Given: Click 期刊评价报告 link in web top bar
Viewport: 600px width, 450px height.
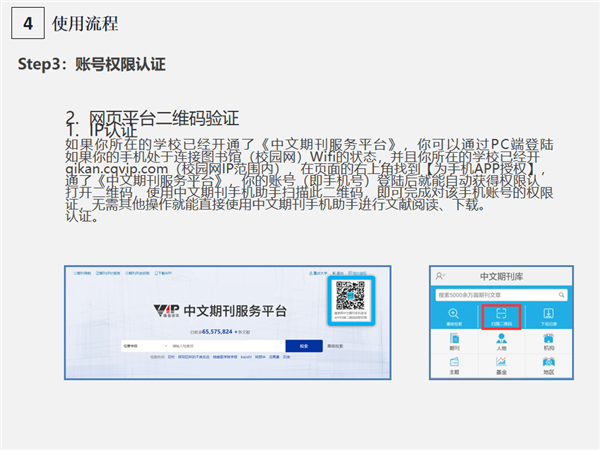Looking at the screenshot, I should [108, 273].
